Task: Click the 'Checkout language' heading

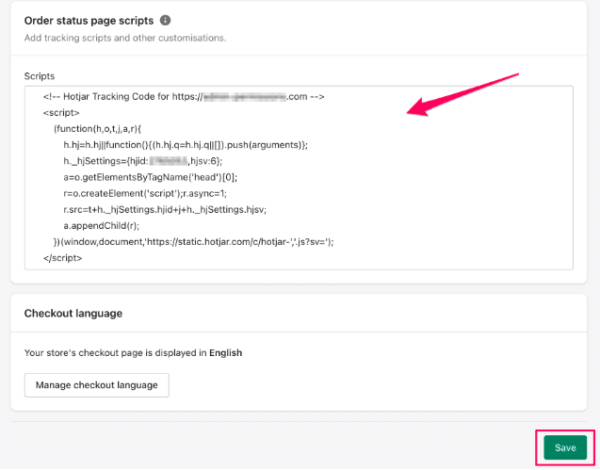Action: pyautogui.click(x=73, y=313)
